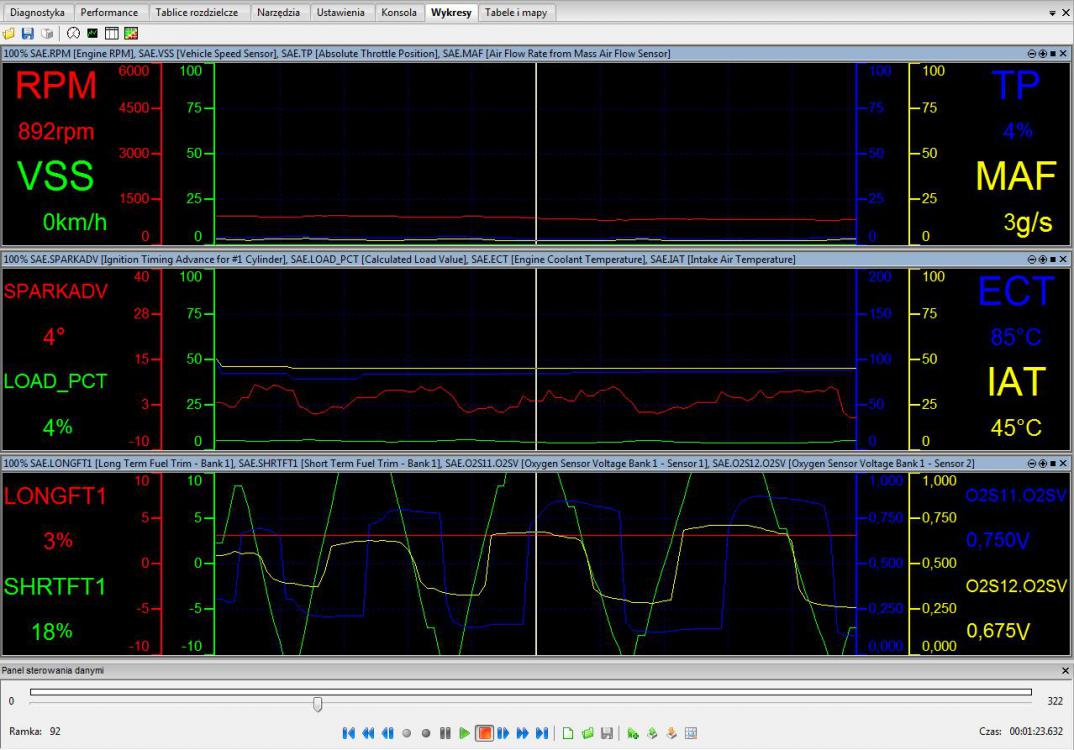
Task: Close the Panel sterowania danymi panel
Action: pyautogui.click(x=1064, y=670)
